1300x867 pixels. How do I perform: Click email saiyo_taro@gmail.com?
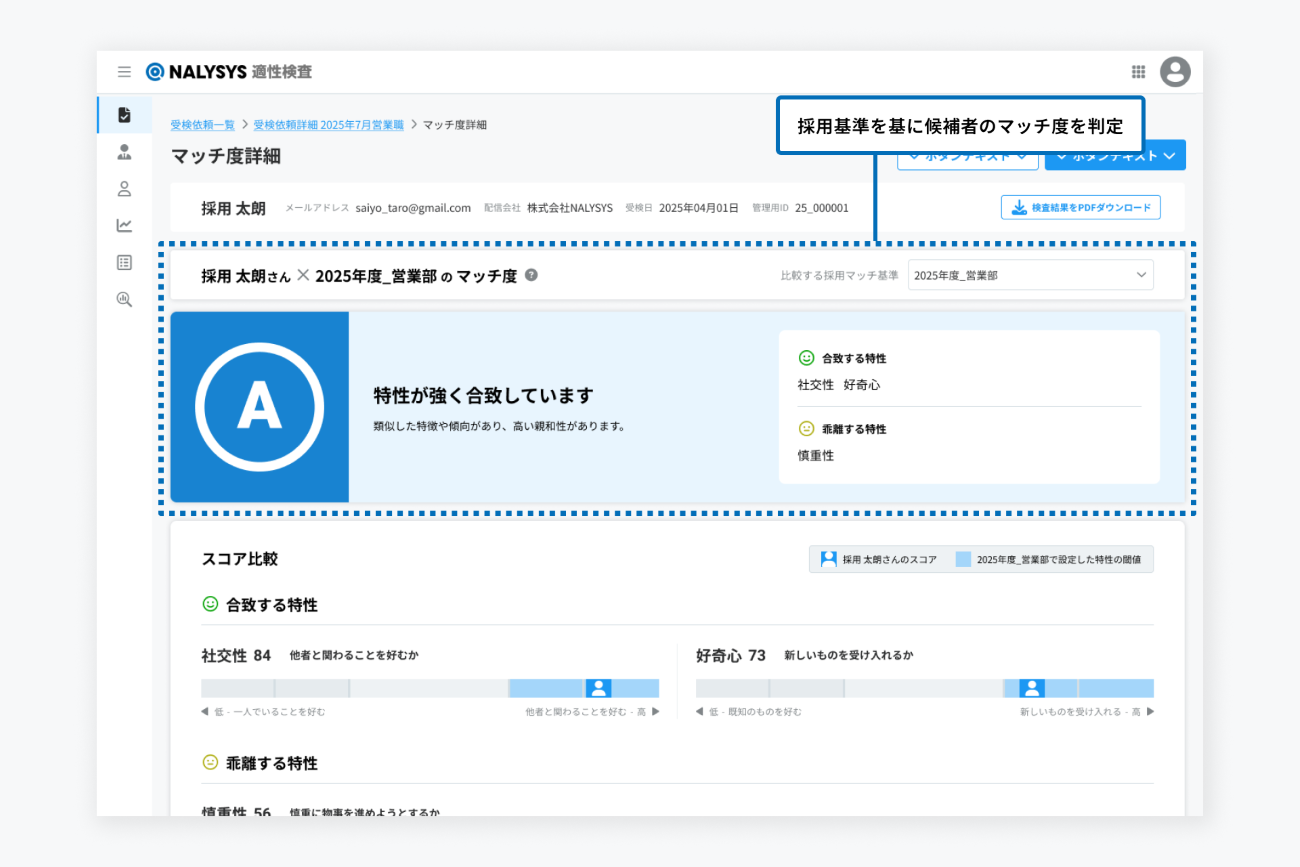(413, 208)
